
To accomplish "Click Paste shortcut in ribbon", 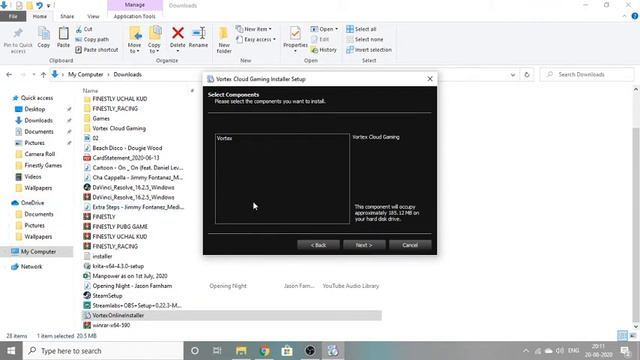I will [x=97, y=50].
